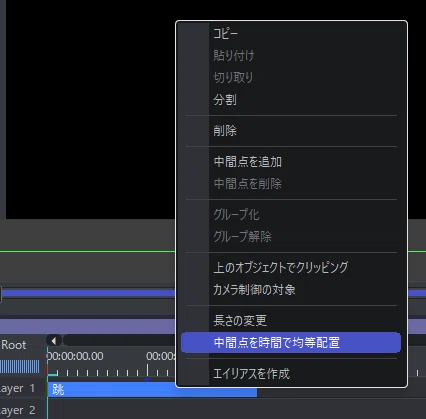Select グループ化 in the context menu
The width and height of the screenshot is (426, 419).
(x=291, y=215)
